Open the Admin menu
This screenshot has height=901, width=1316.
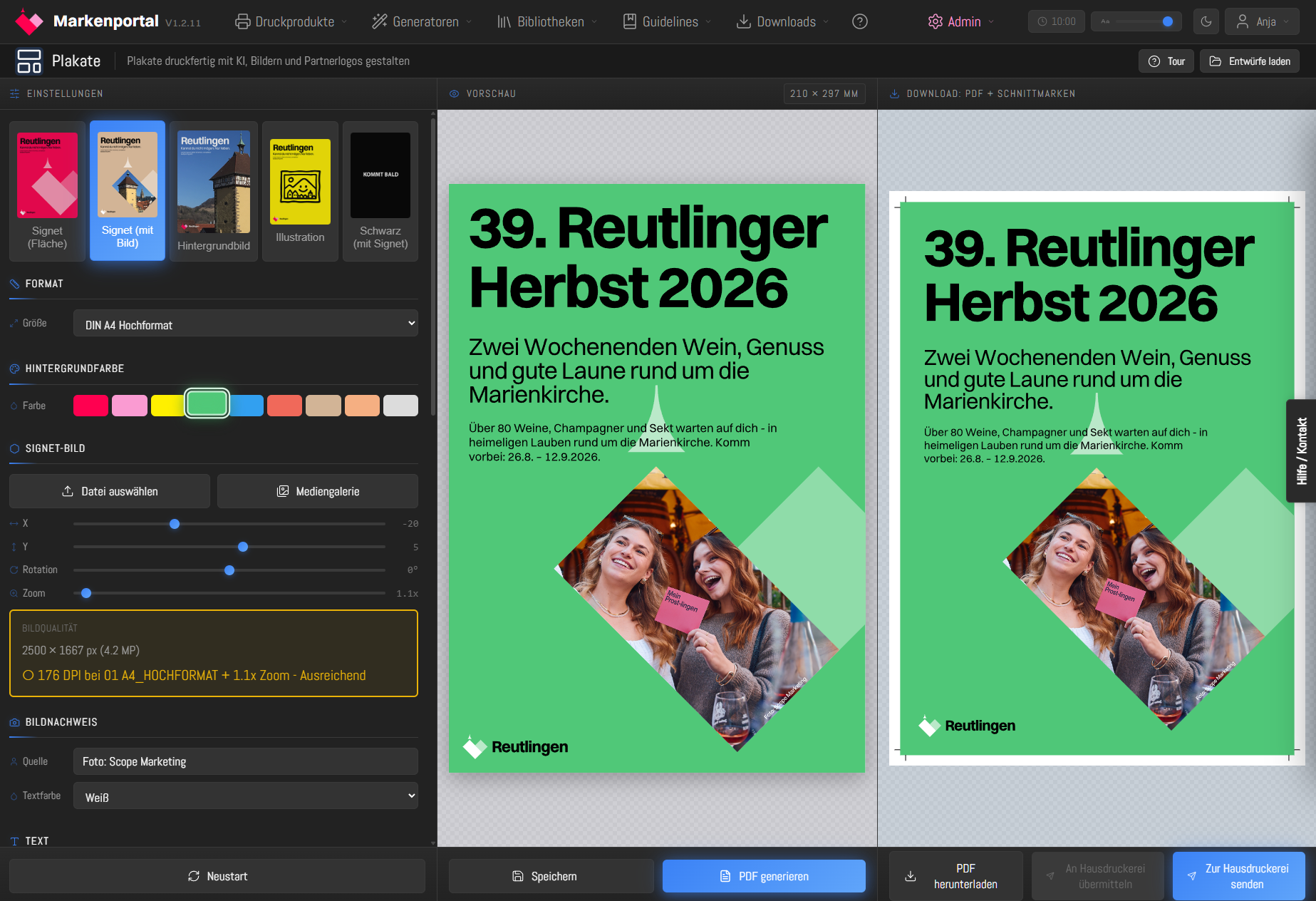tap(960, 21)
